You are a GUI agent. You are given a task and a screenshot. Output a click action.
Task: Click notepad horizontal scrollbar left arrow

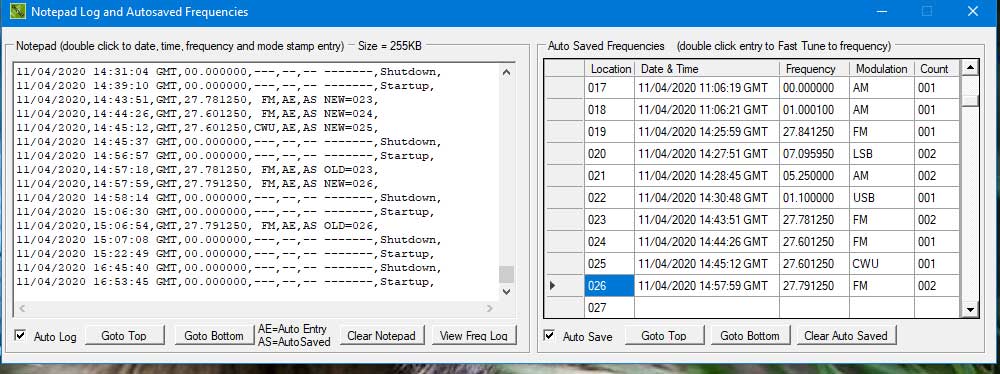22,308
